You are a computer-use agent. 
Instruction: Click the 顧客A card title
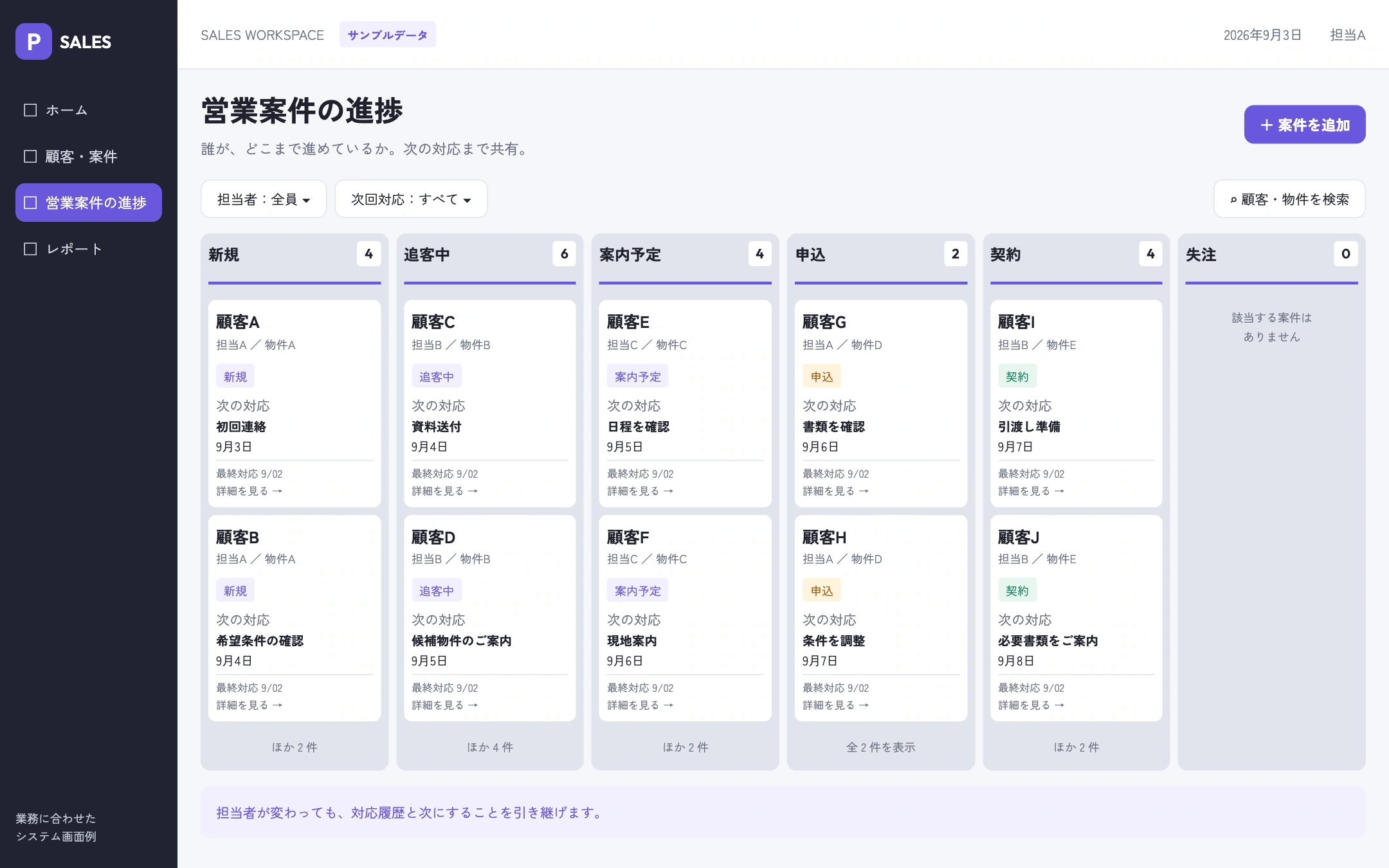tap(238, 322)
